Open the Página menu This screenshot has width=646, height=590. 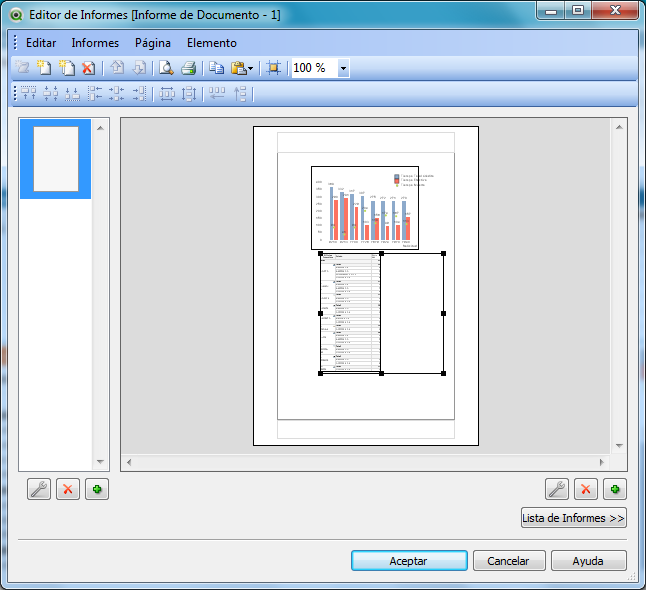tap(152, 43)
